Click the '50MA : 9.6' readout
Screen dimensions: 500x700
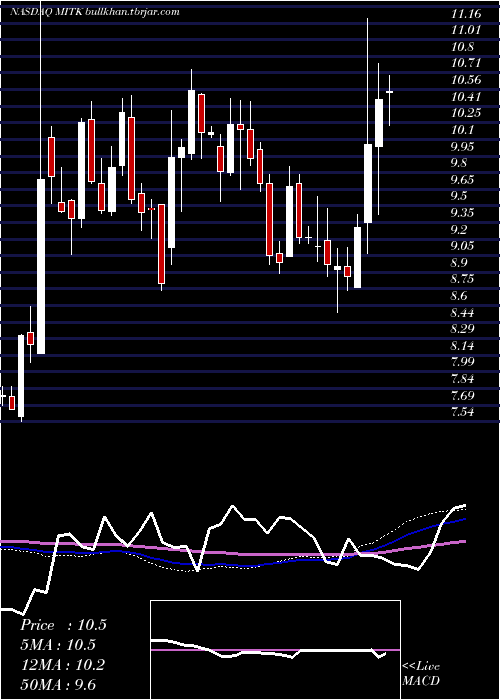click(x=58, y=685)
